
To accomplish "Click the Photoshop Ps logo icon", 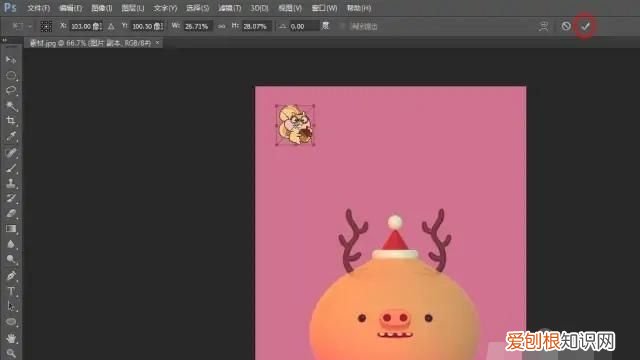I will coord(10,7).
